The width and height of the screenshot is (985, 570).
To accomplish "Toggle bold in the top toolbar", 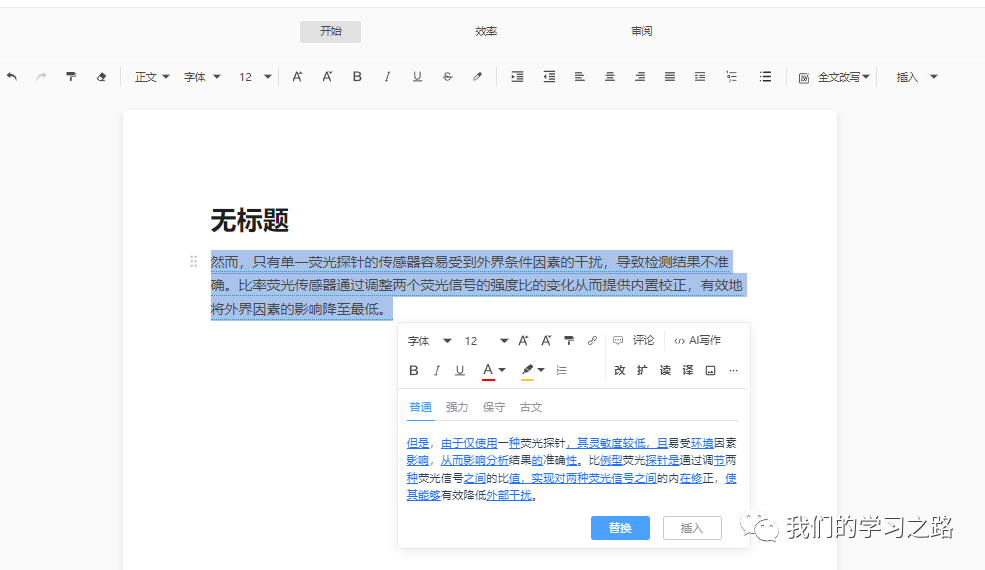I will coord(357,77).
